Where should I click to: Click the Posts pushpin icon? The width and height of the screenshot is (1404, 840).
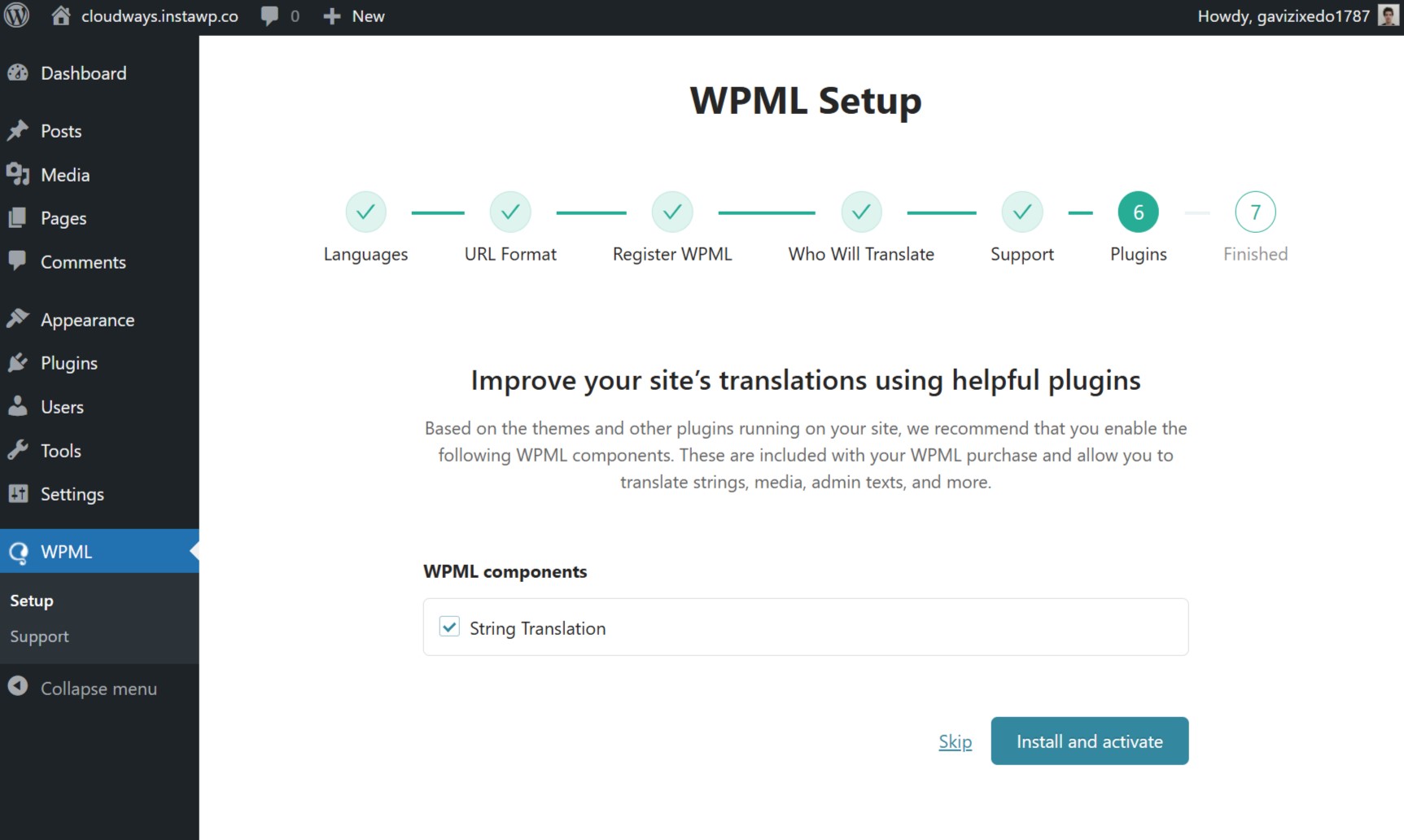(18, 131)
